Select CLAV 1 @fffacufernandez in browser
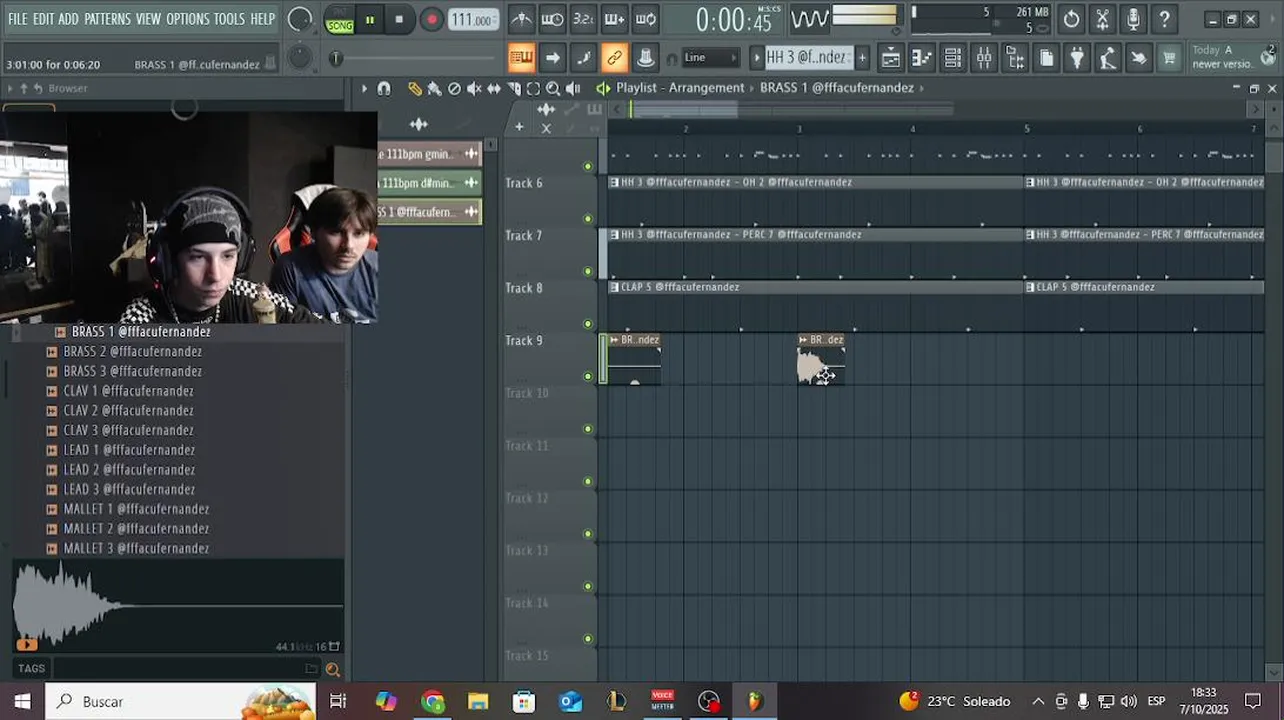This screenshot has width=1284, height=720. 129,391
